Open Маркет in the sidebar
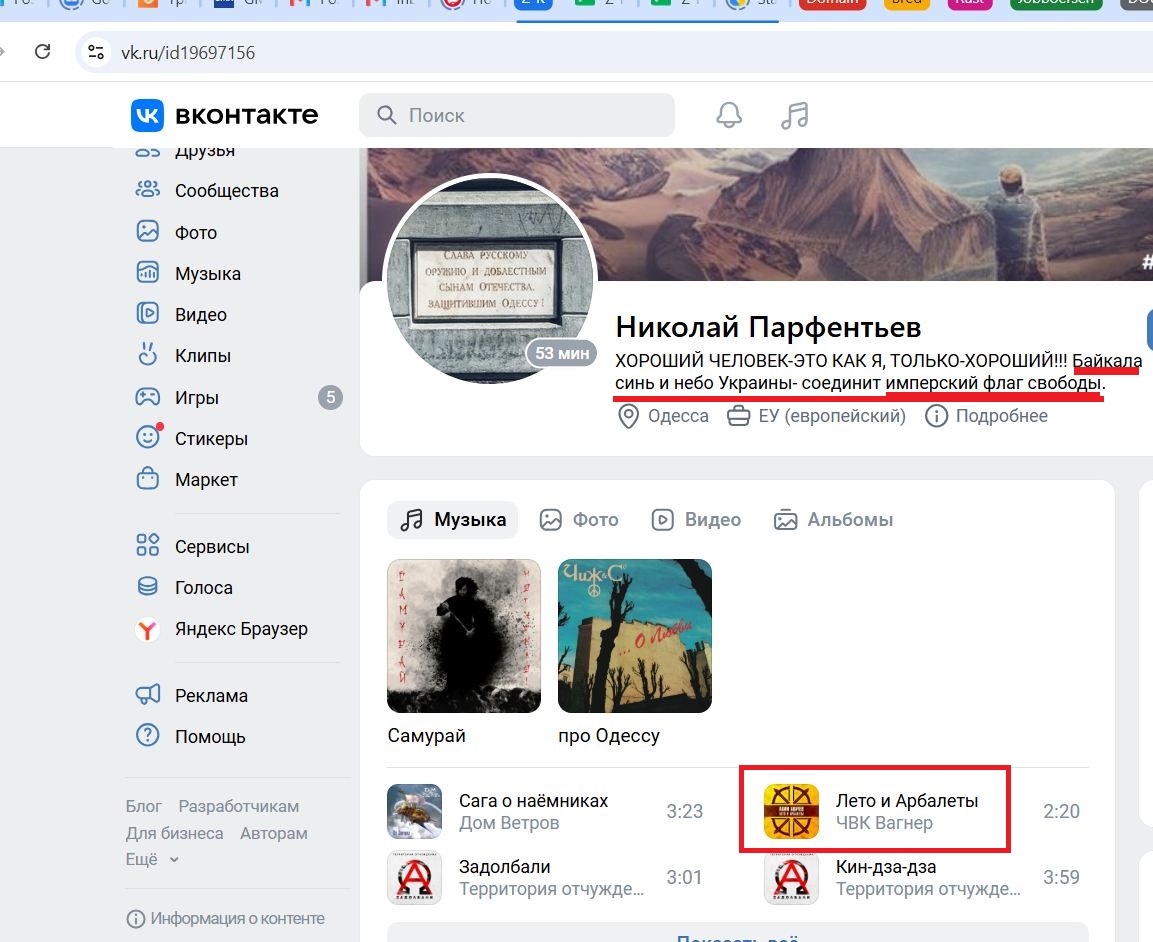The image size is (1153, 942). pos(187,479)
